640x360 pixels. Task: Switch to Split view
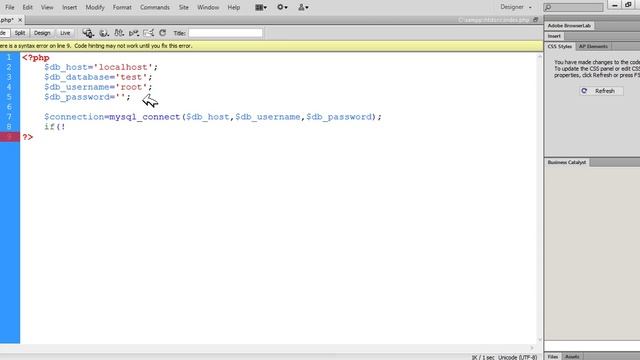[20, 33]
